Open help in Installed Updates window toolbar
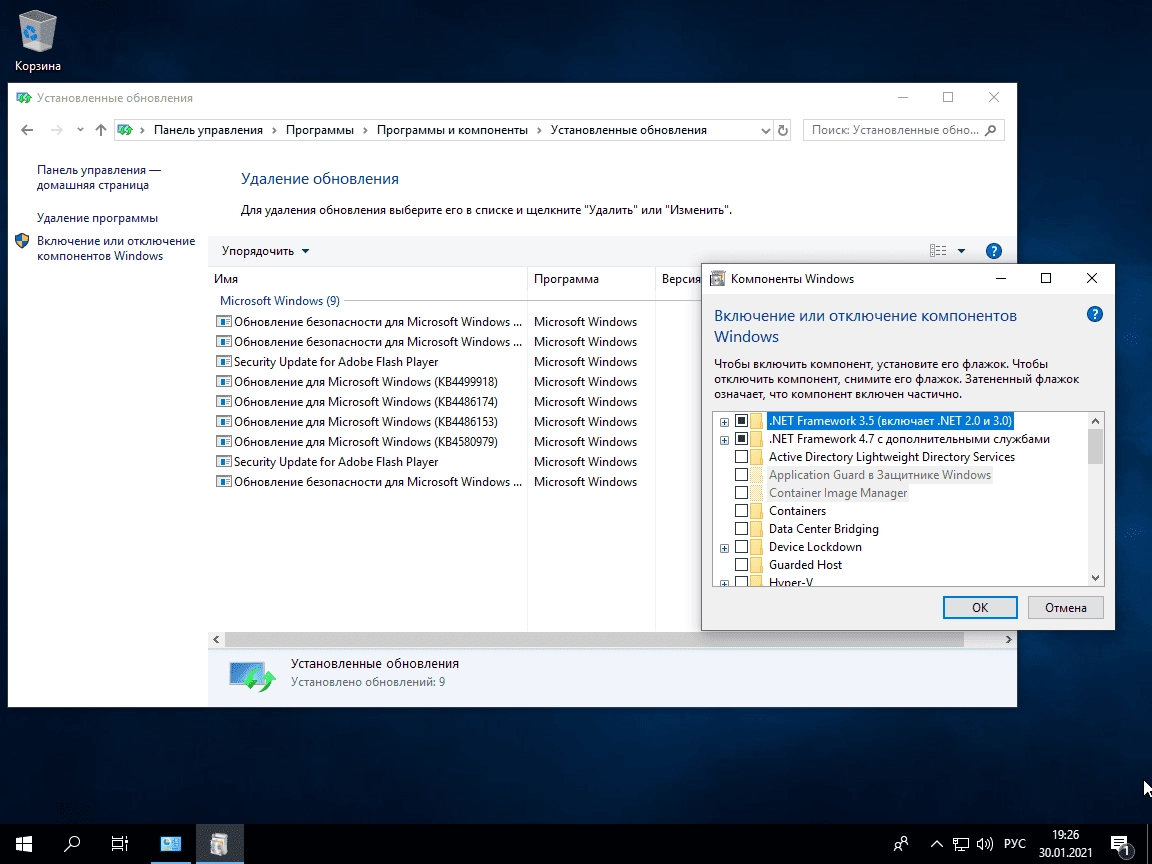The height and width of the screenshot is (864, 1152). [993, 251]
